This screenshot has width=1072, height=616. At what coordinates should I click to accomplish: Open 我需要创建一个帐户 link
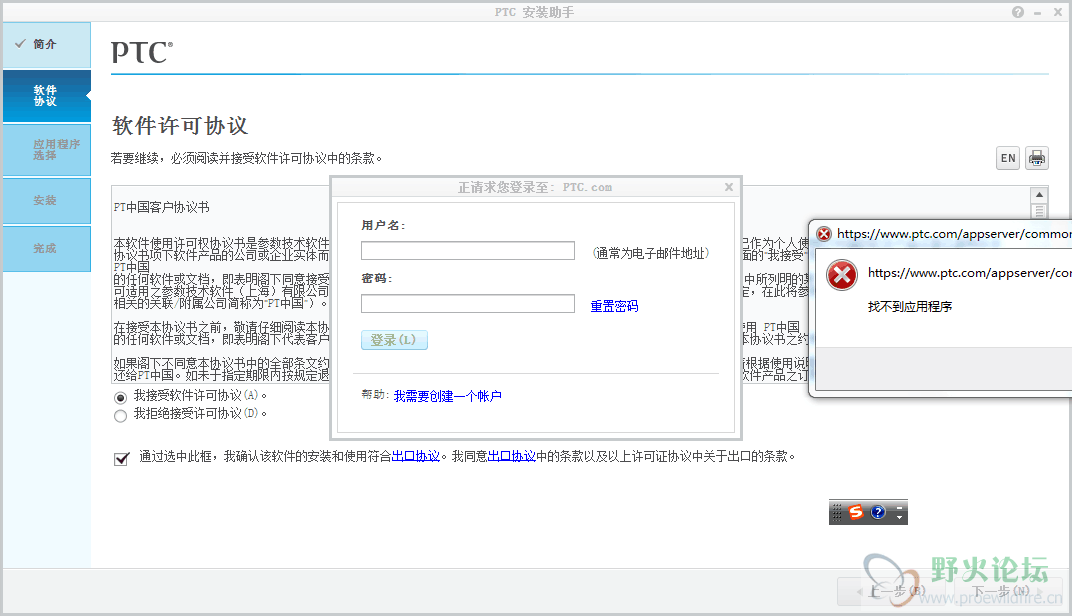pyautogui.click(x=447, y=396)
